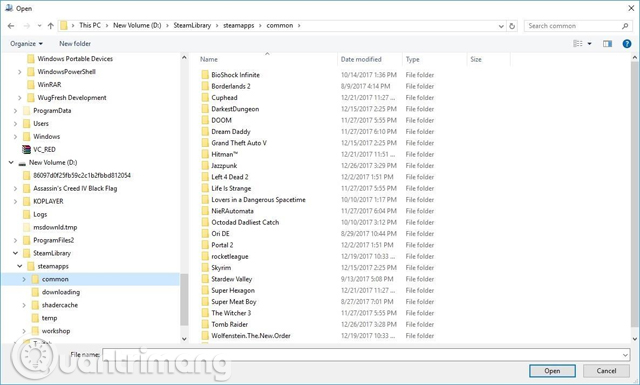Open the Help icon
This screenshot has width=640, height=385.
tap(627, 44)
